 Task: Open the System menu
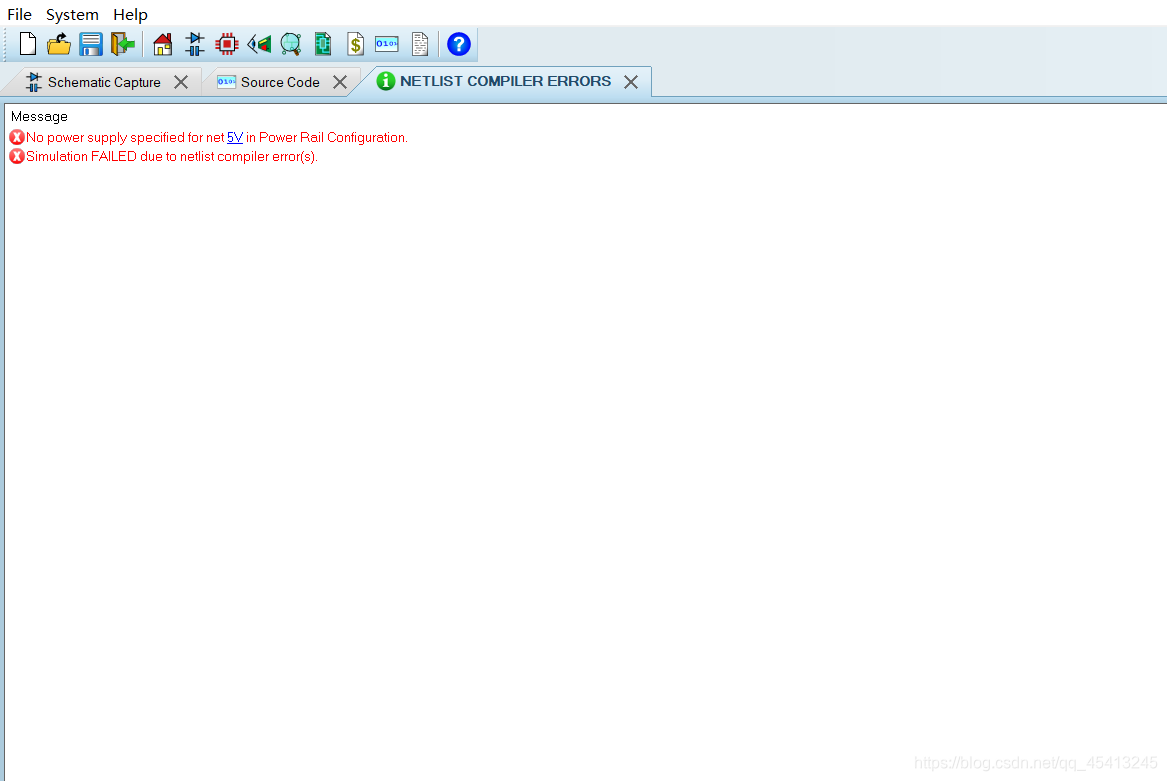coord(72,15)
